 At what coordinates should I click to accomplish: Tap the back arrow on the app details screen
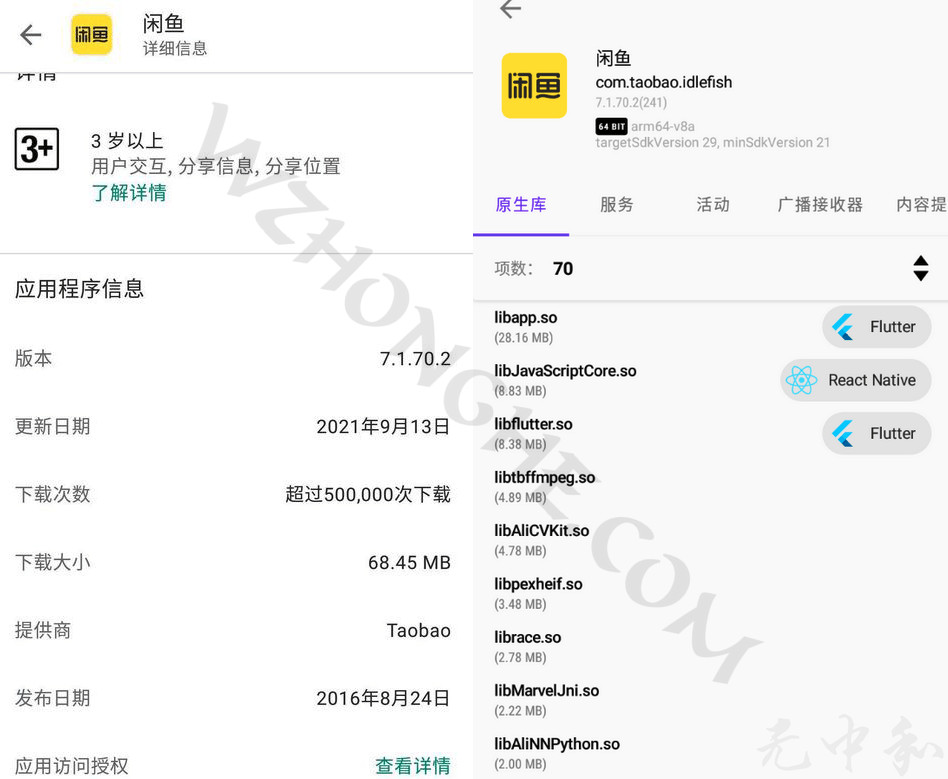[x=30, y=35]
